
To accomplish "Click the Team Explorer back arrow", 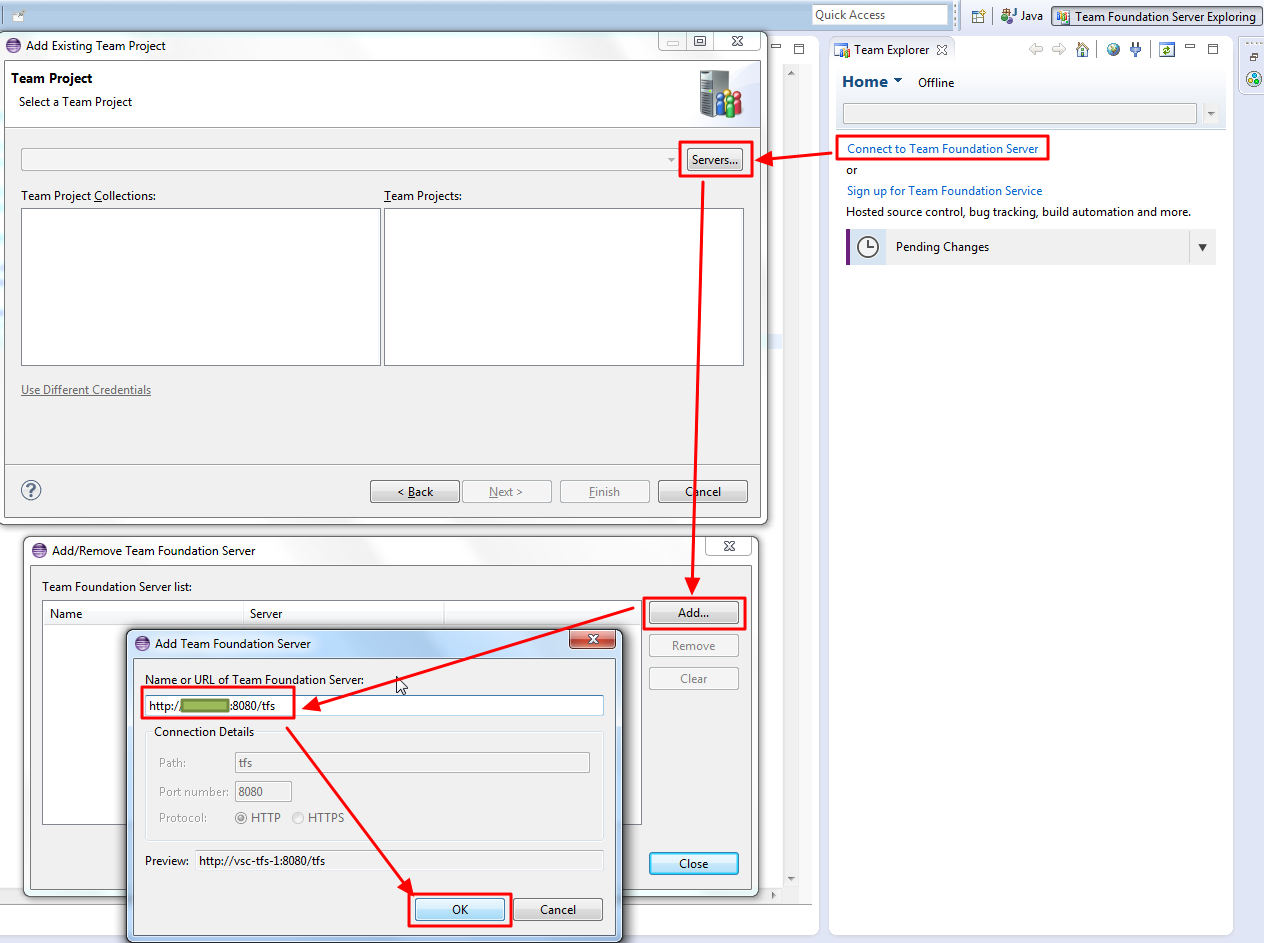I will click(1035, 49).
